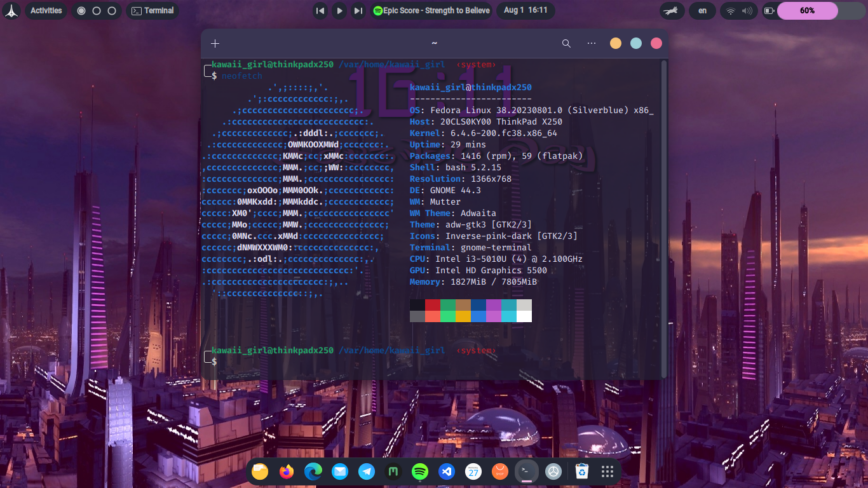Open Telegram from the dock
The width and height of the screenshot is (868, 488).
pyautogui.click(x=367, y=471)
